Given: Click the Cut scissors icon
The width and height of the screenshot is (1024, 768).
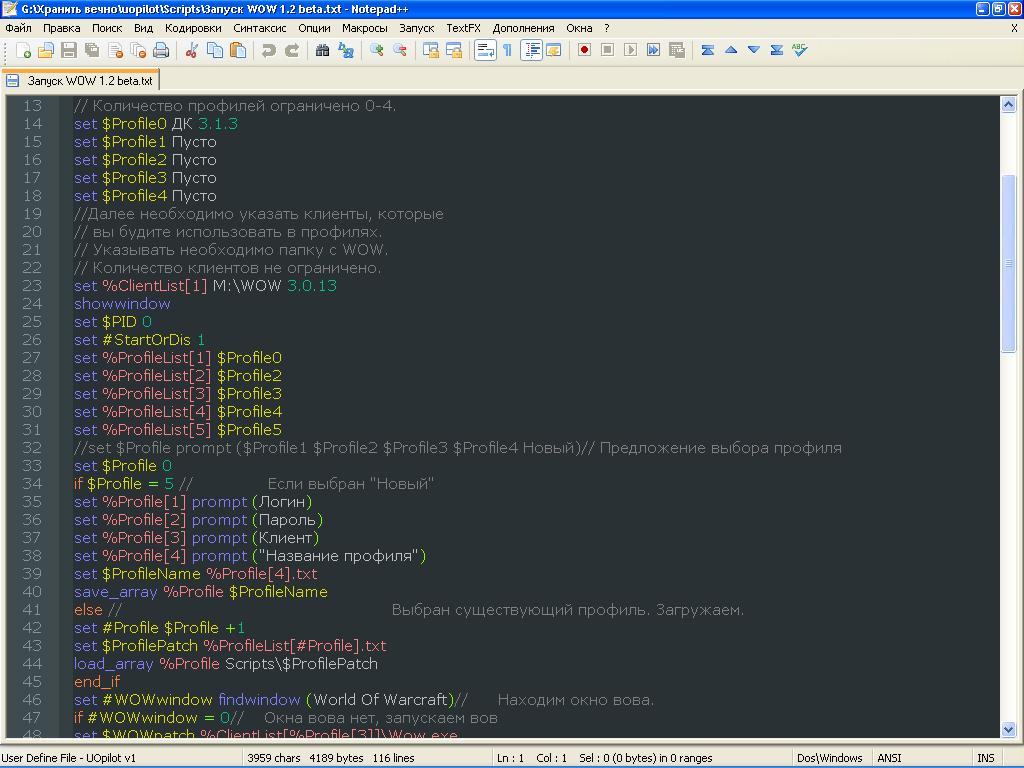Looking at the screenshot, I should tap(191, 50).
